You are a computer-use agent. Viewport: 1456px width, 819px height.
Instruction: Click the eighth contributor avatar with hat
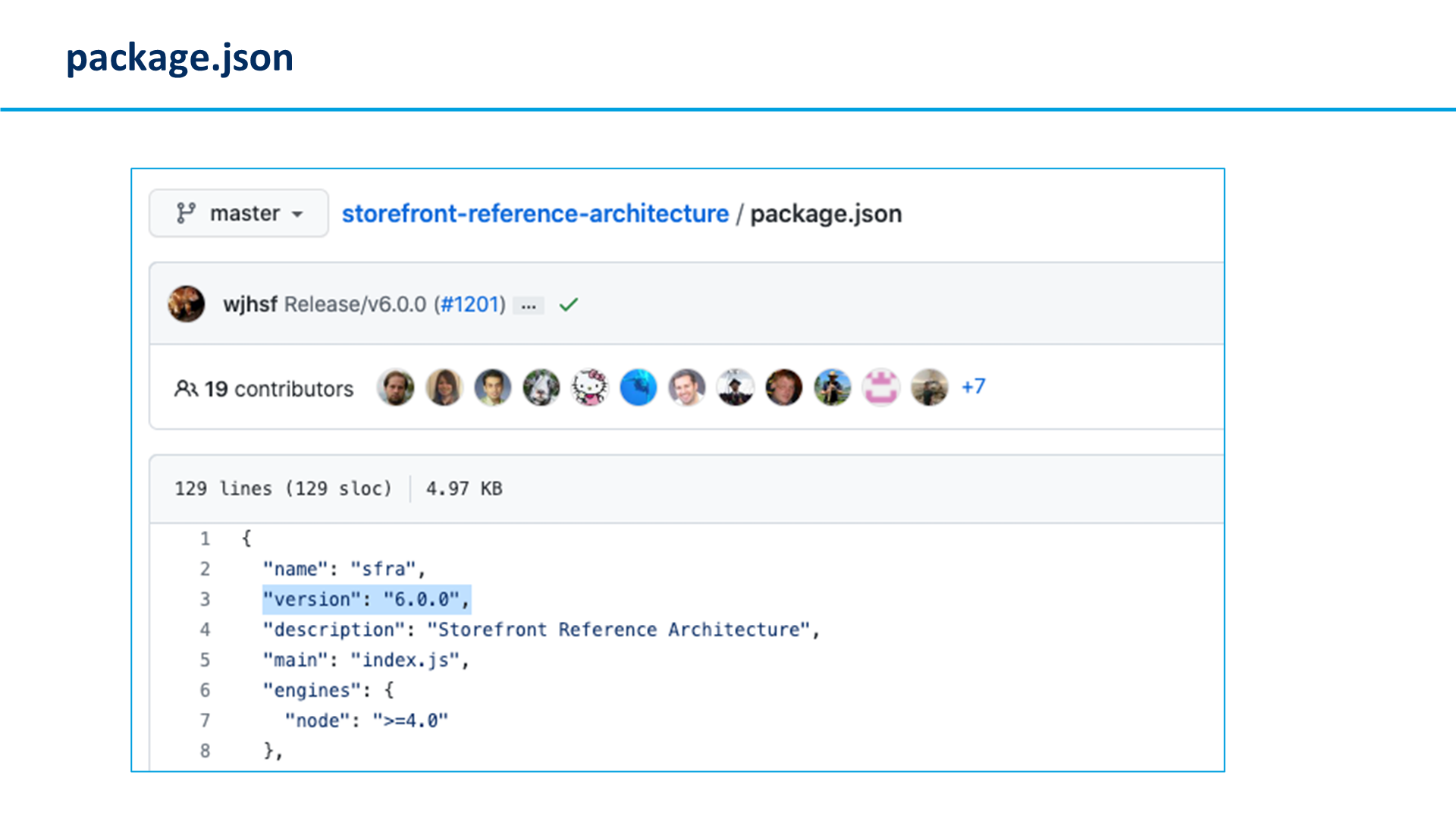click(x=736, y=388)
